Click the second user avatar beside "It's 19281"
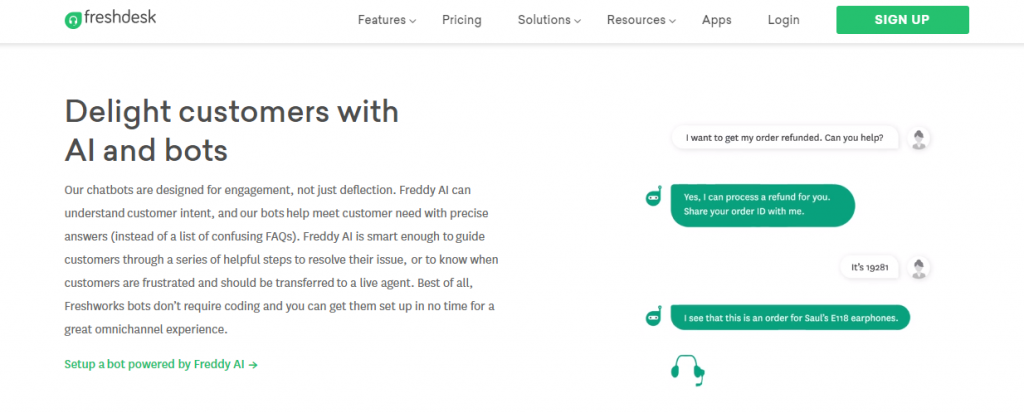Viewport: 1024px width, 413px height. click(920, 267)
